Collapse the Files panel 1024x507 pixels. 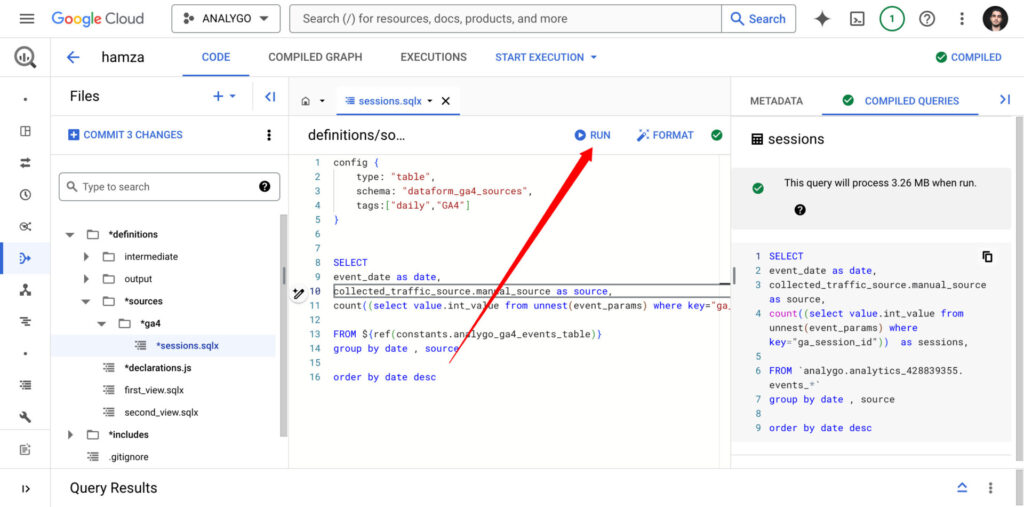(270, 97)
